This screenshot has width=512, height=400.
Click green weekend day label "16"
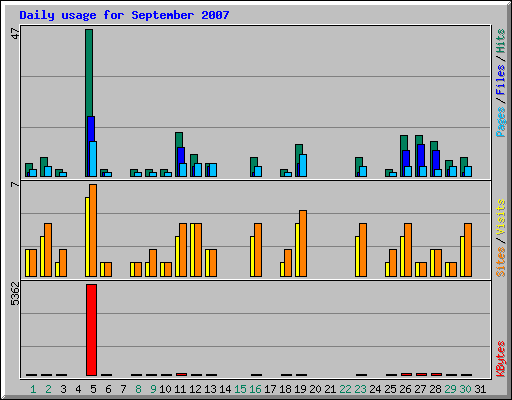[255, 389]
